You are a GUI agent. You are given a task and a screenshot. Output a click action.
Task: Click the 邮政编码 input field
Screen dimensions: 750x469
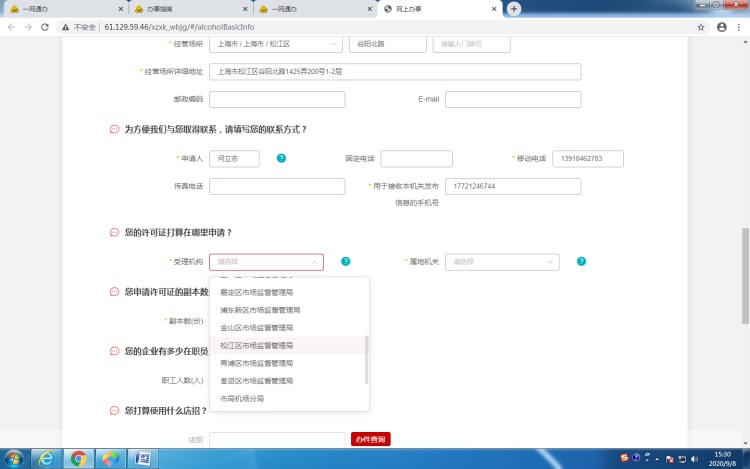click(277, 99)
